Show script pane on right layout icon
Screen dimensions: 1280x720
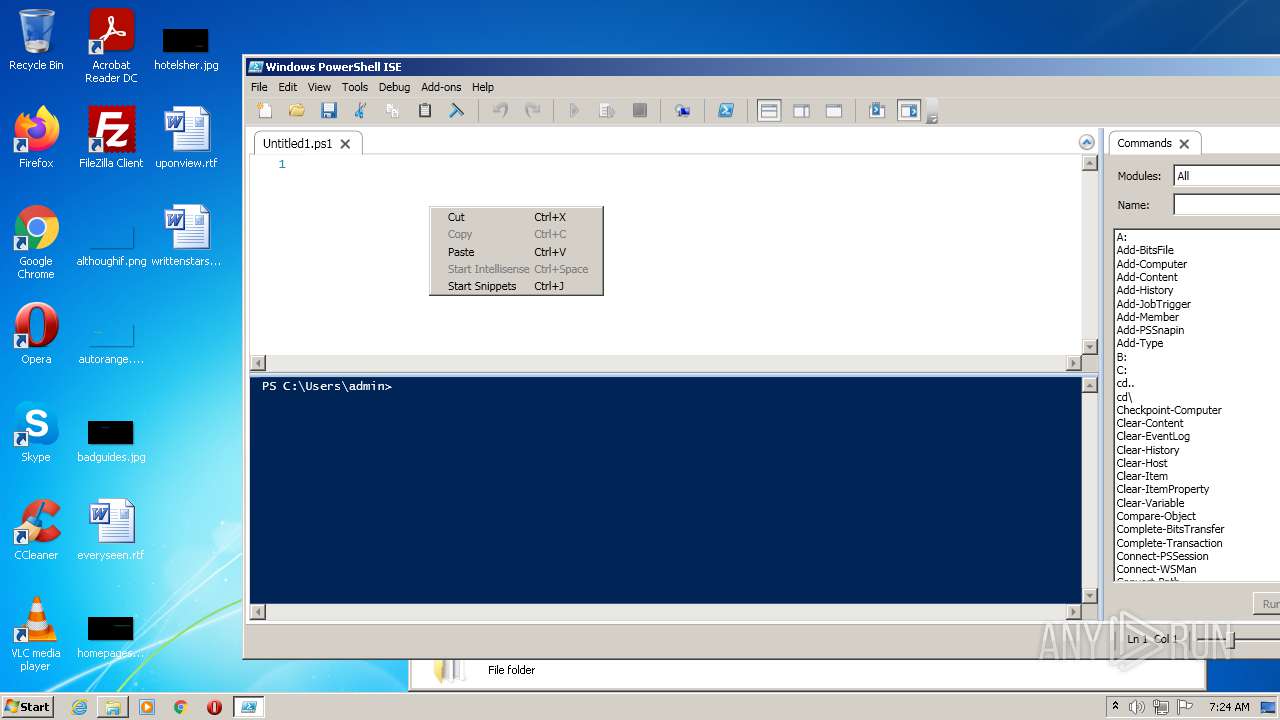coord(801,111)
